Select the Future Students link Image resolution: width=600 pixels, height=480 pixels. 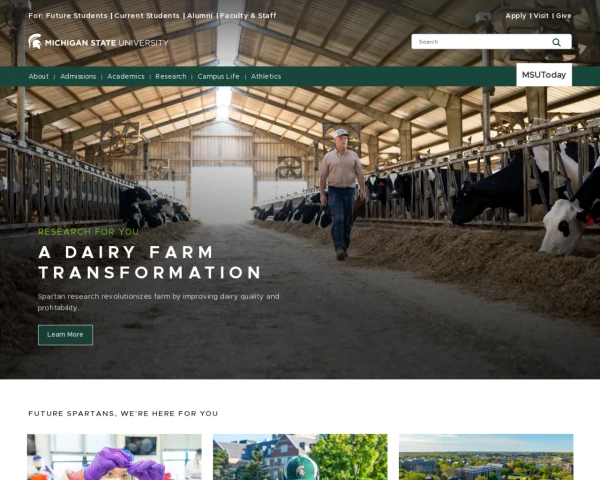click(x=77, y=16)
